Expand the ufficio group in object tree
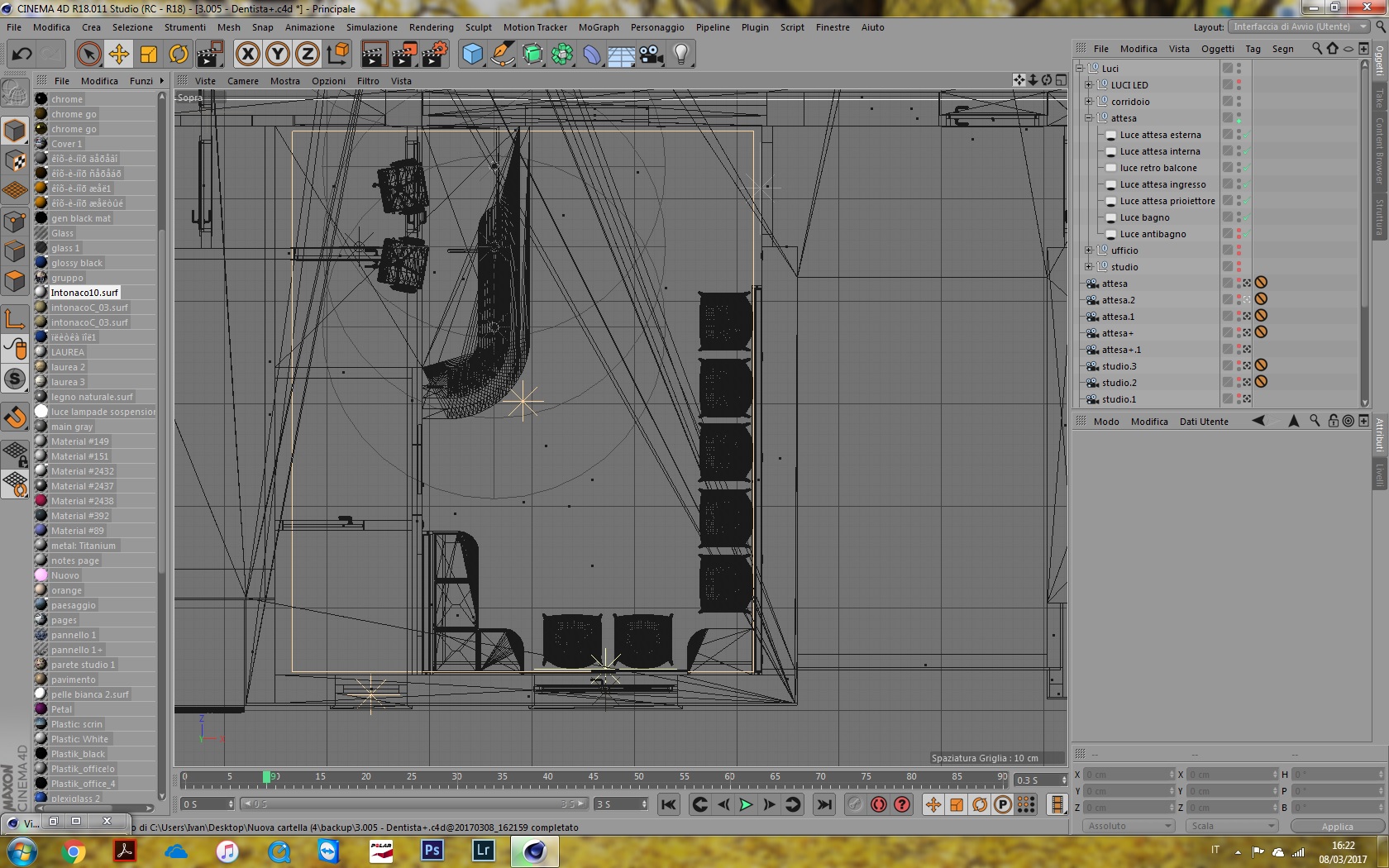 [x=1089, y=250]
